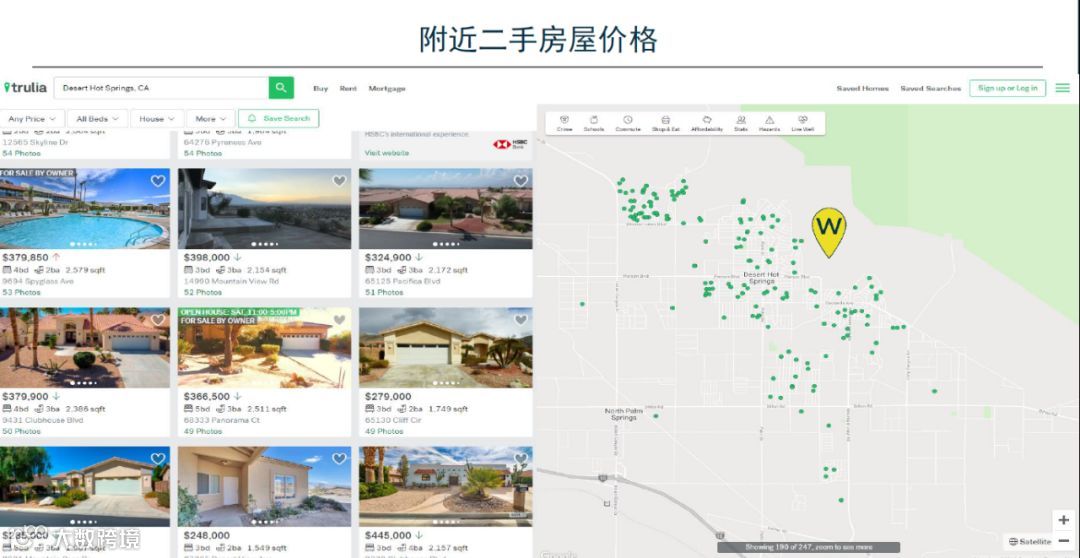
Task: Go to Saved Searches
Action: coord(930,88)
